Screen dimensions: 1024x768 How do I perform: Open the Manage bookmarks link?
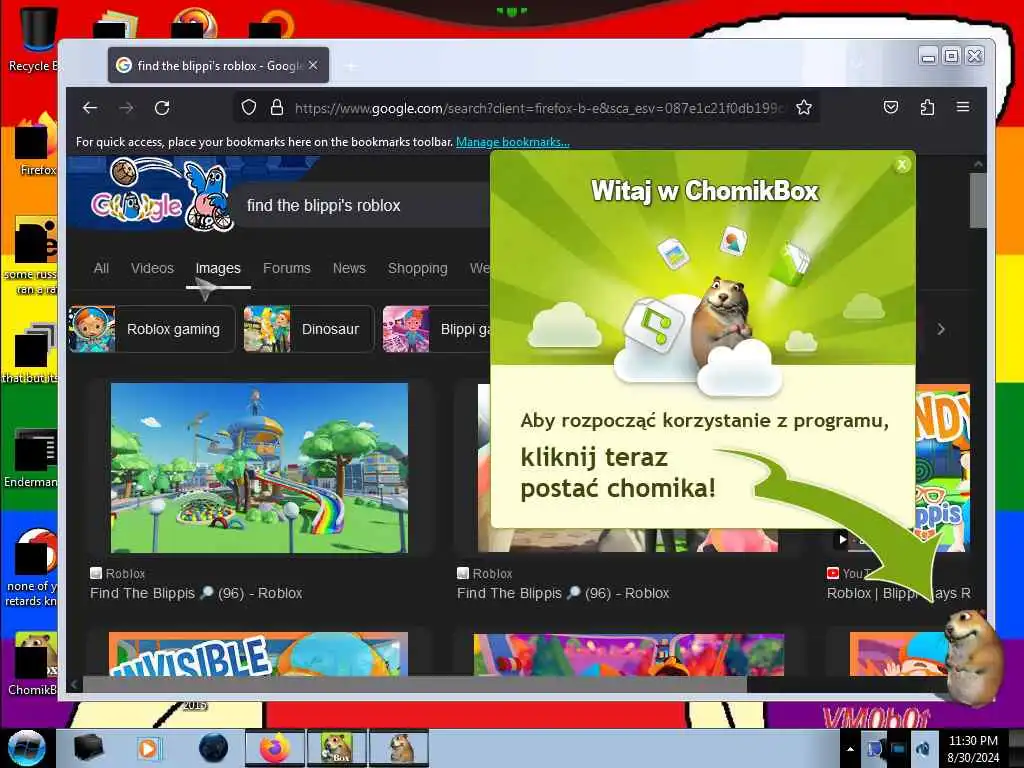pyautogui.click(x=513, y=142)
